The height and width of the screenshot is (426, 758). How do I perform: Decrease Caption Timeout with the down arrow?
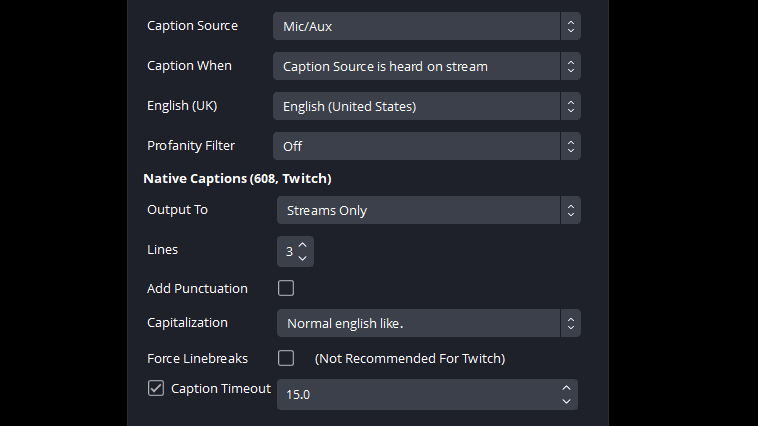point(566,401)
